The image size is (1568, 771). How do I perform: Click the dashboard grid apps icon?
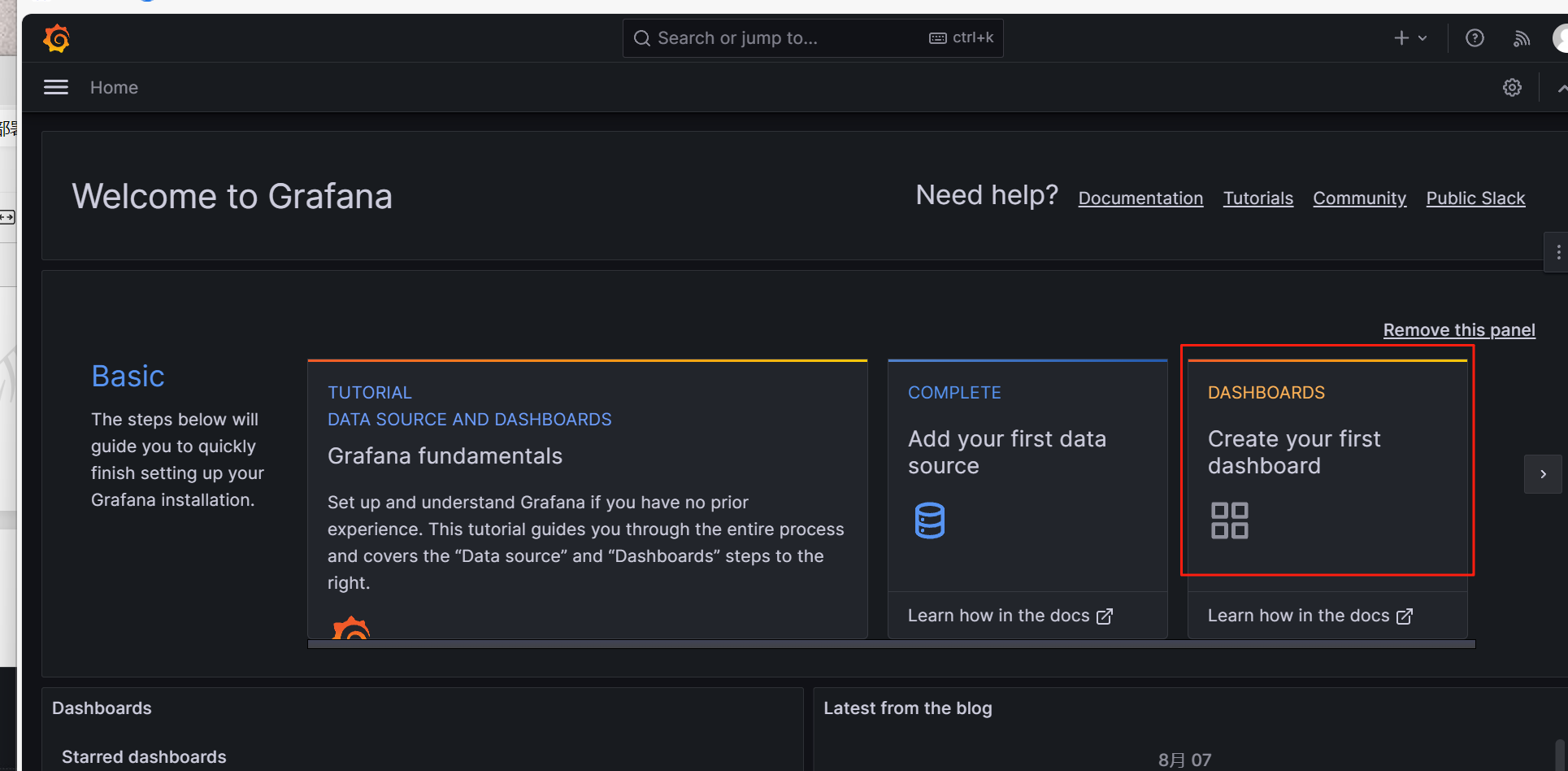point(1229,521)
